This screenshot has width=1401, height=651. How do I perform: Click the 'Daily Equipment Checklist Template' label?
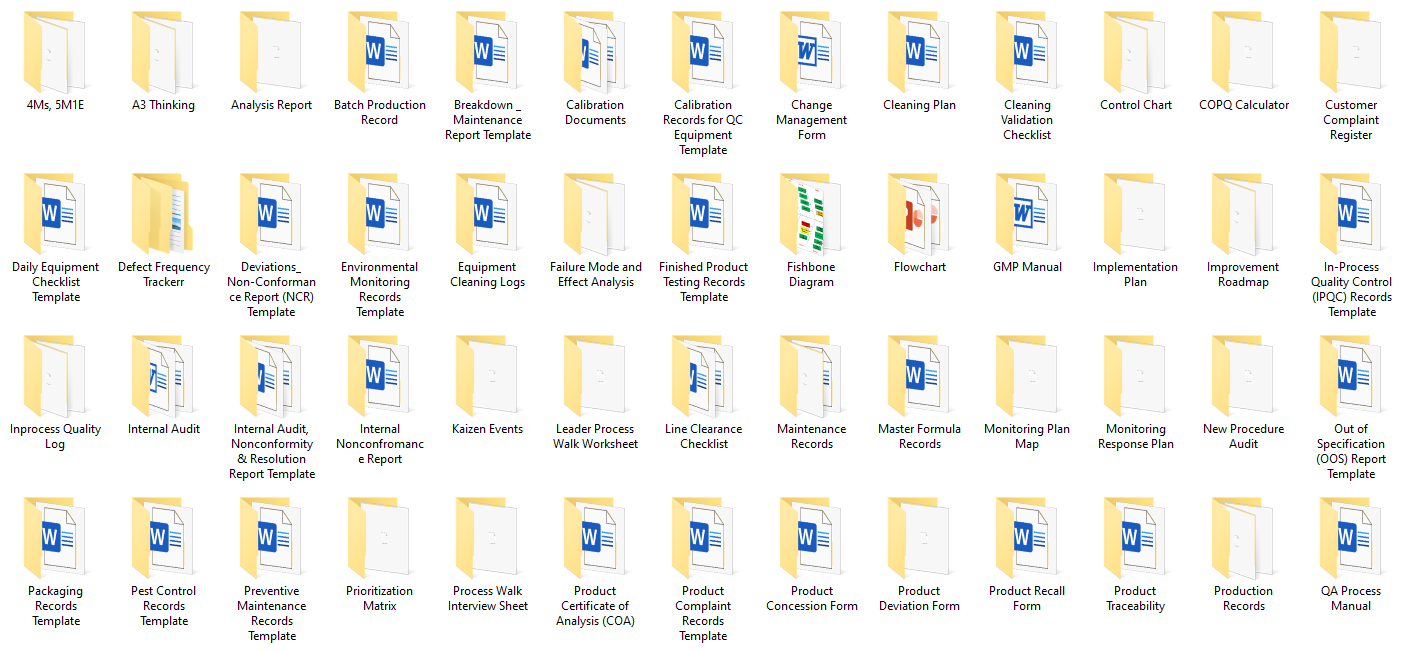coord(55,282)
